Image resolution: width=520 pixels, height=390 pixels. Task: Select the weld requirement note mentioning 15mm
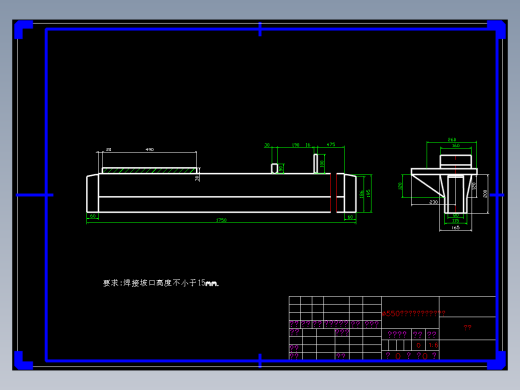[161, 283]
